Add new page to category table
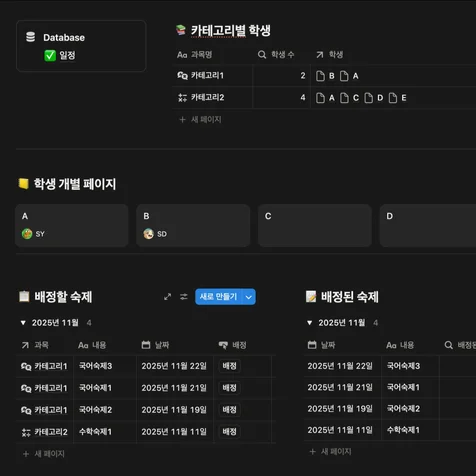Viewport: 476px width, 476px height. click(200, 119)
